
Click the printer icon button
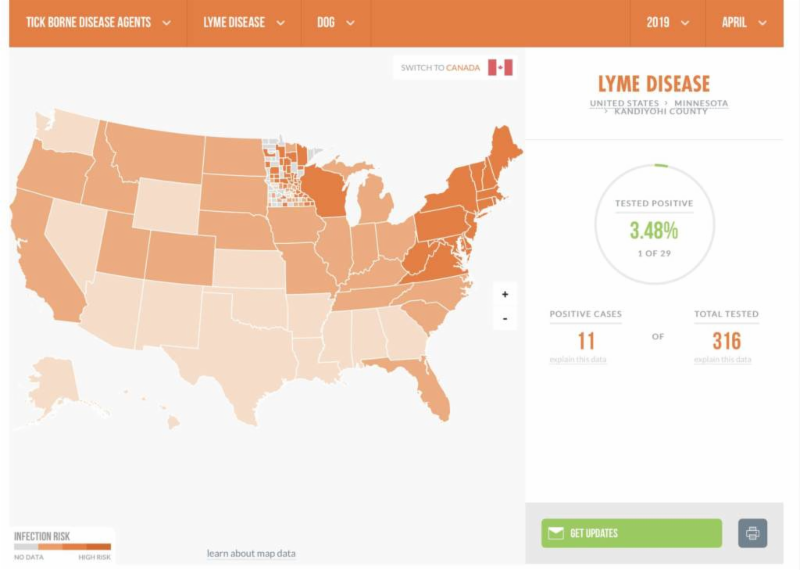(752, 533)
